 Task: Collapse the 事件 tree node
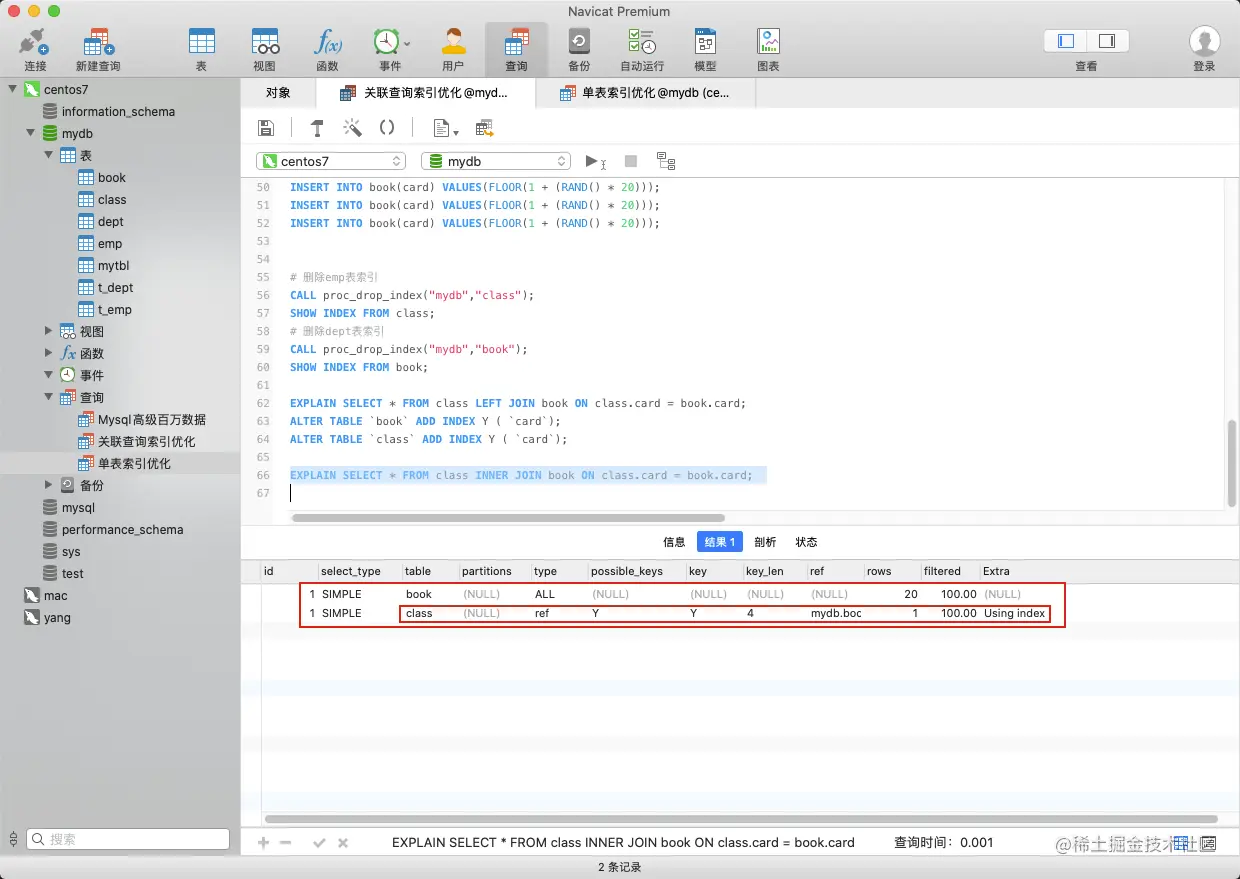(49, 375)
